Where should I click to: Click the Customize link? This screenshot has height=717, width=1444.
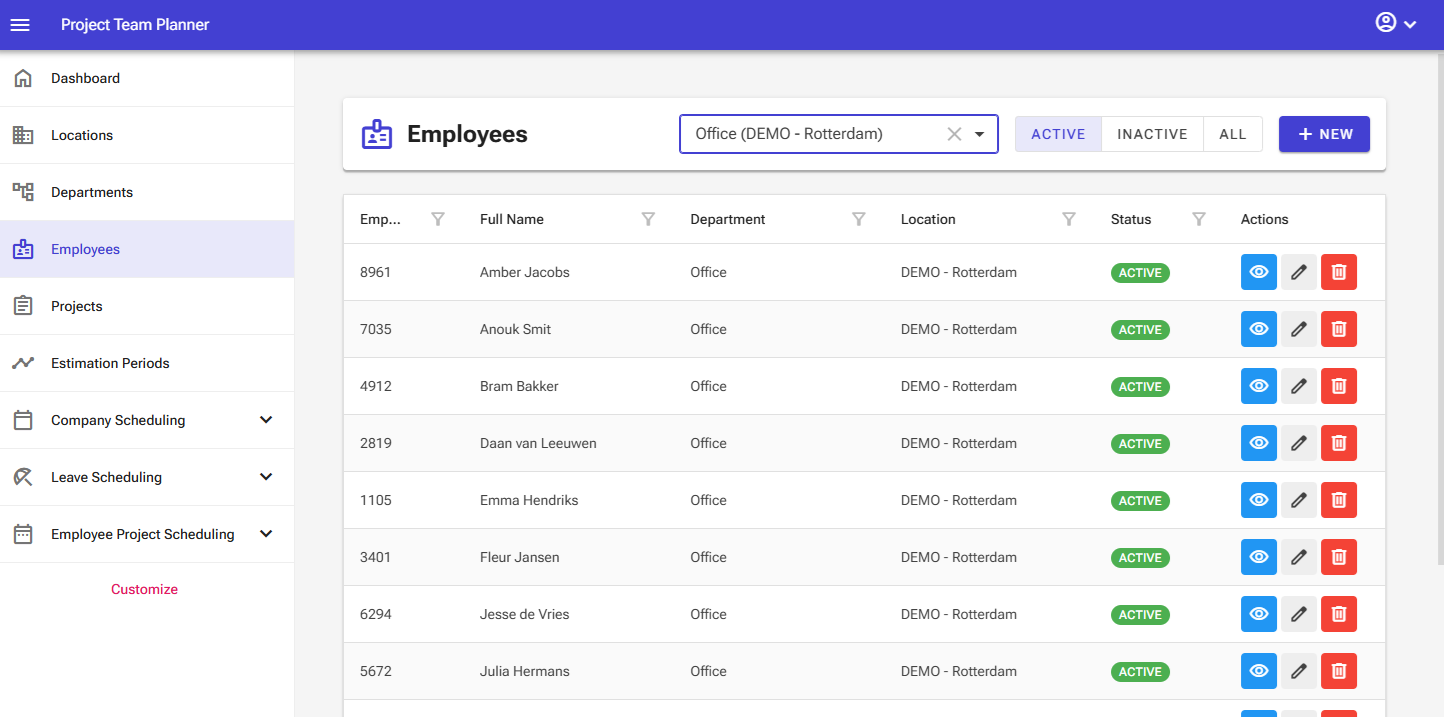click(144, 589)
